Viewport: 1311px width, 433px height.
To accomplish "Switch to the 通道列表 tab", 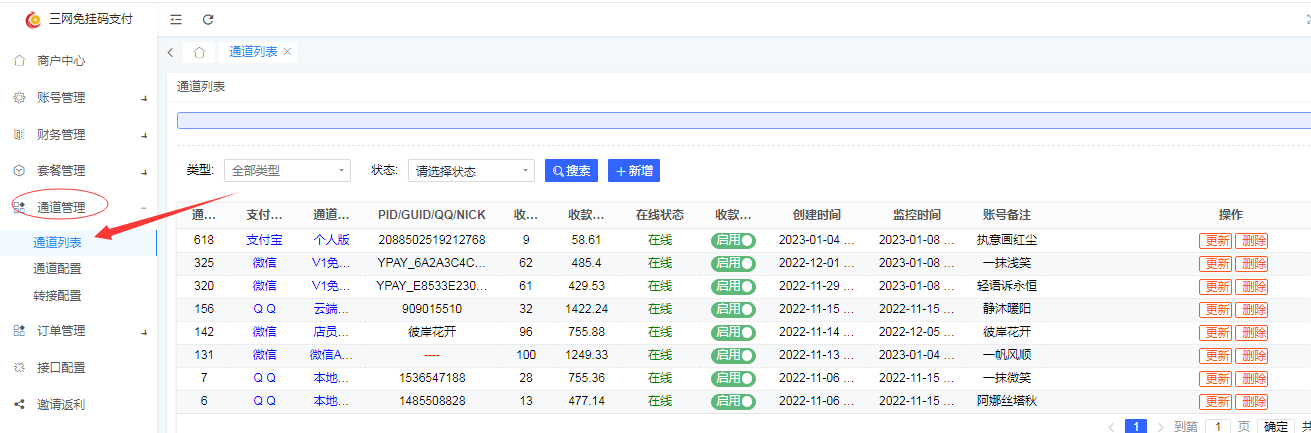I will coord(253,52).
